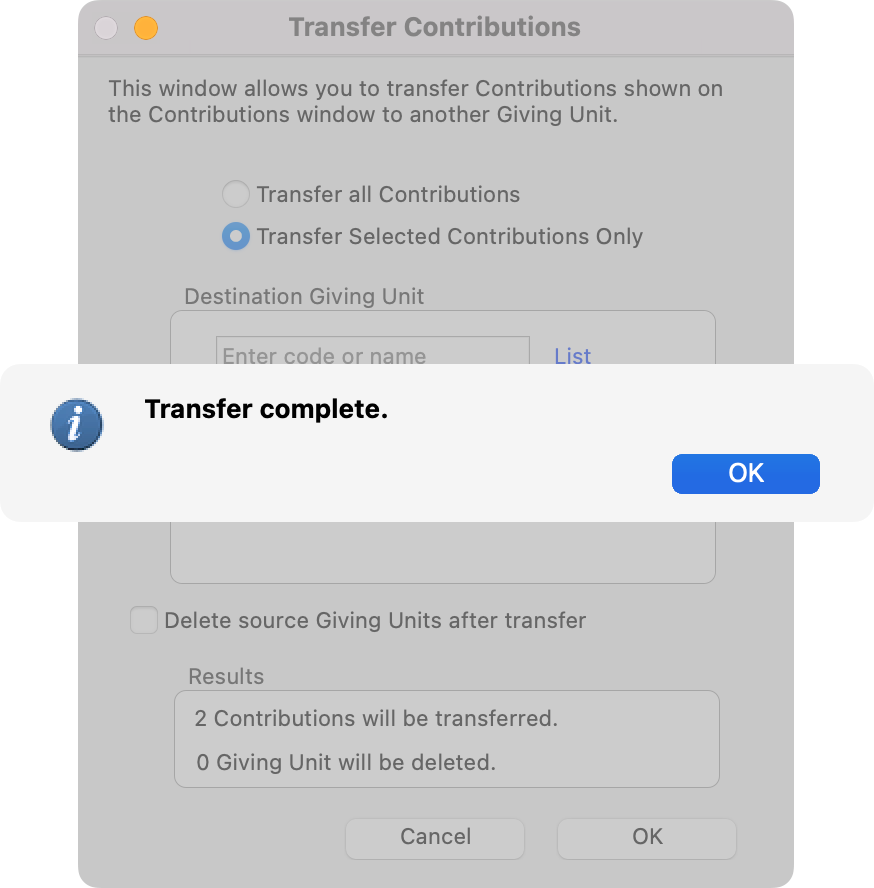The width and height of the screenshot is (874, 888).
Task: Choose Transfer Selected Contributions Only option
Action: [x=235, y=237]
